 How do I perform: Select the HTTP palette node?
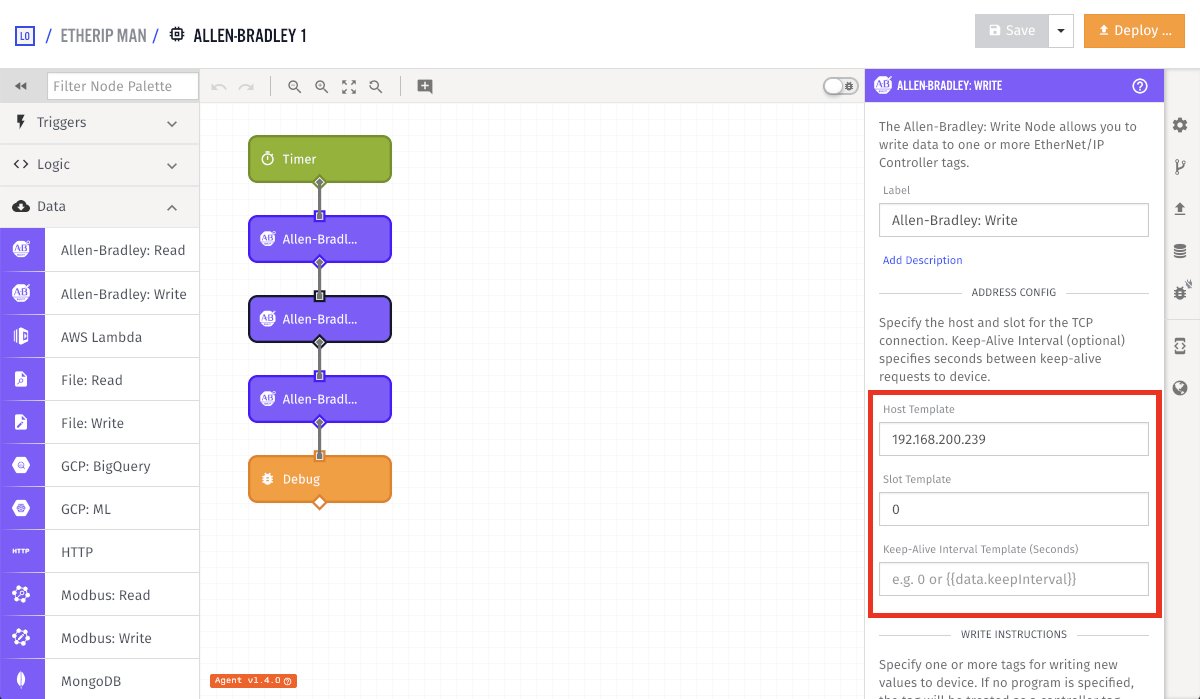click(100, 552)
